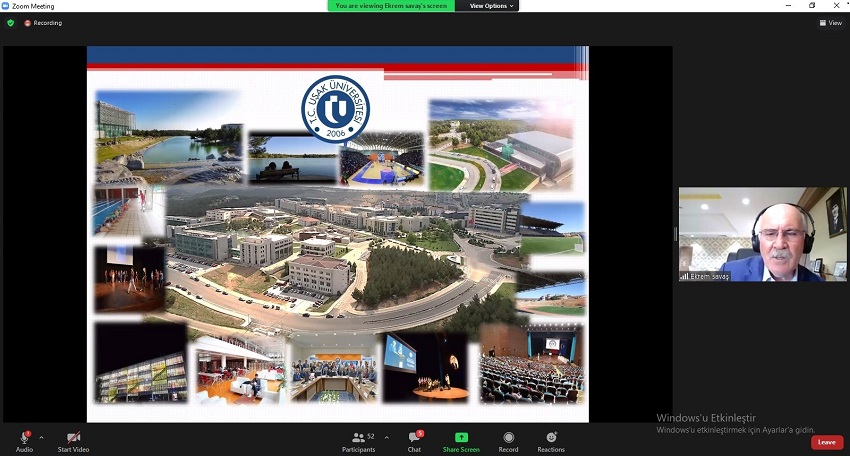
Task: Start recording with the Record button
Action: (x=508, y=438)
